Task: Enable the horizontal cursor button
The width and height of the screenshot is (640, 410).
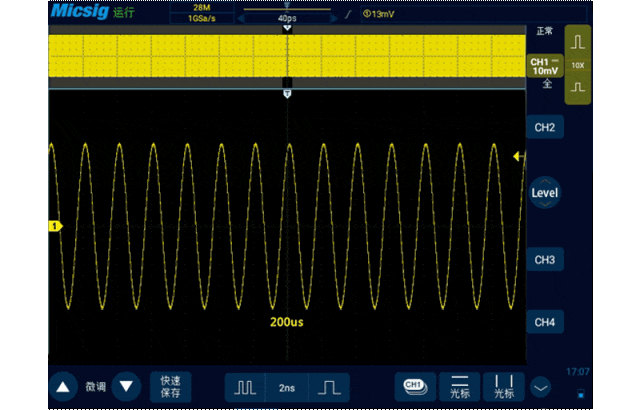Action: tap(460, 387)
